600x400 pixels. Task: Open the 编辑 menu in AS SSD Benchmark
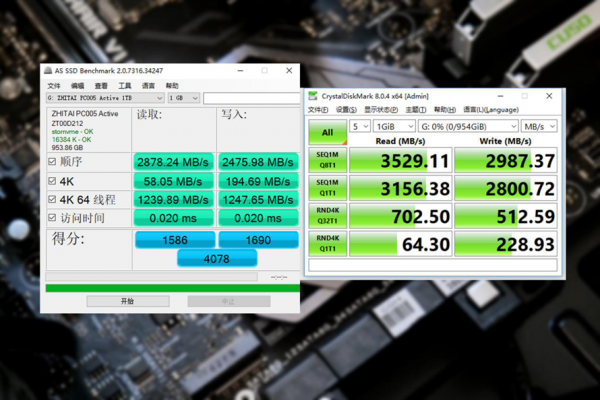(78, 86)
